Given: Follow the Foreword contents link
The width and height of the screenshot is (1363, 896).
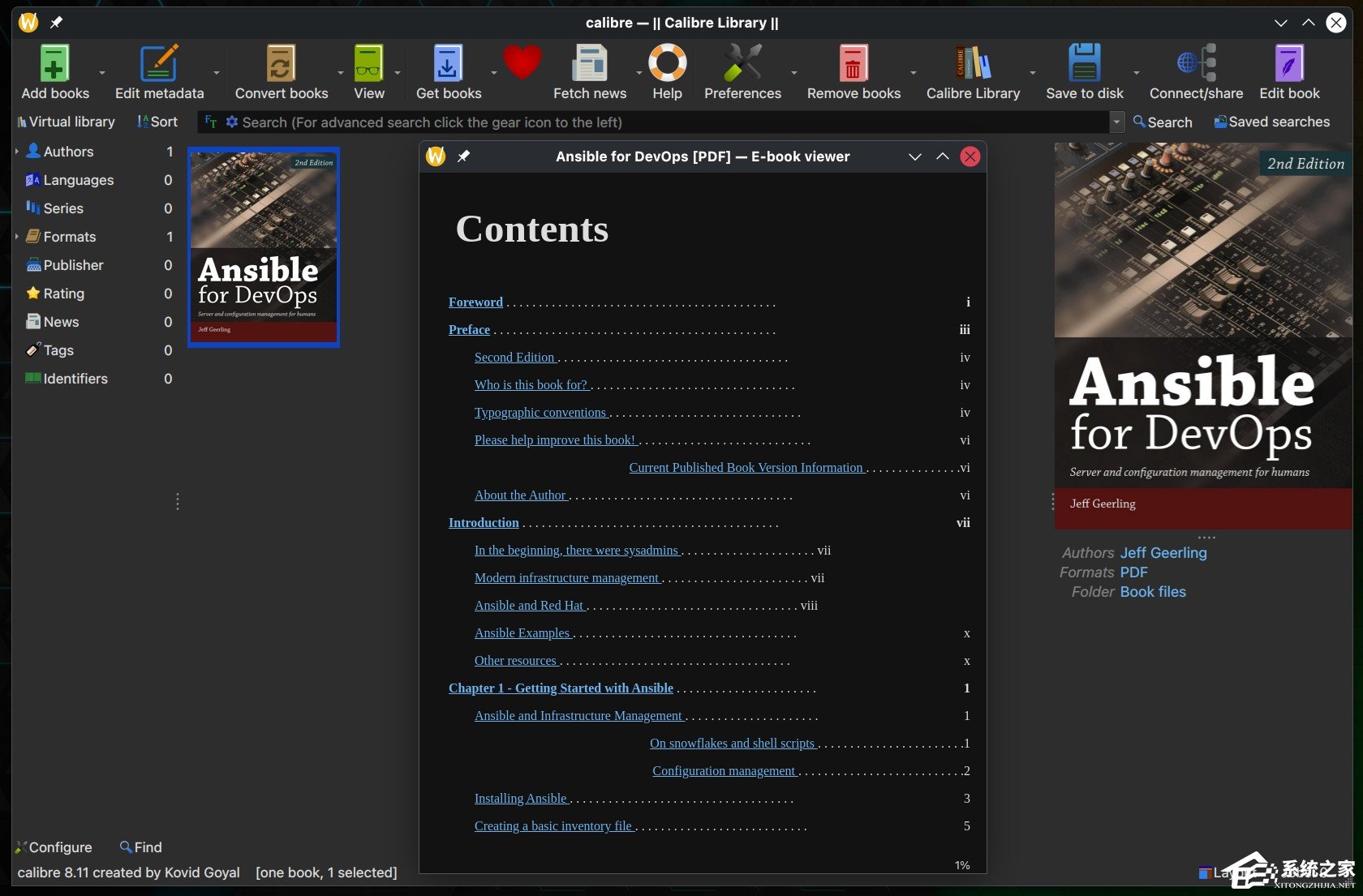Looking at the screenshot, I should pos(475,302).
